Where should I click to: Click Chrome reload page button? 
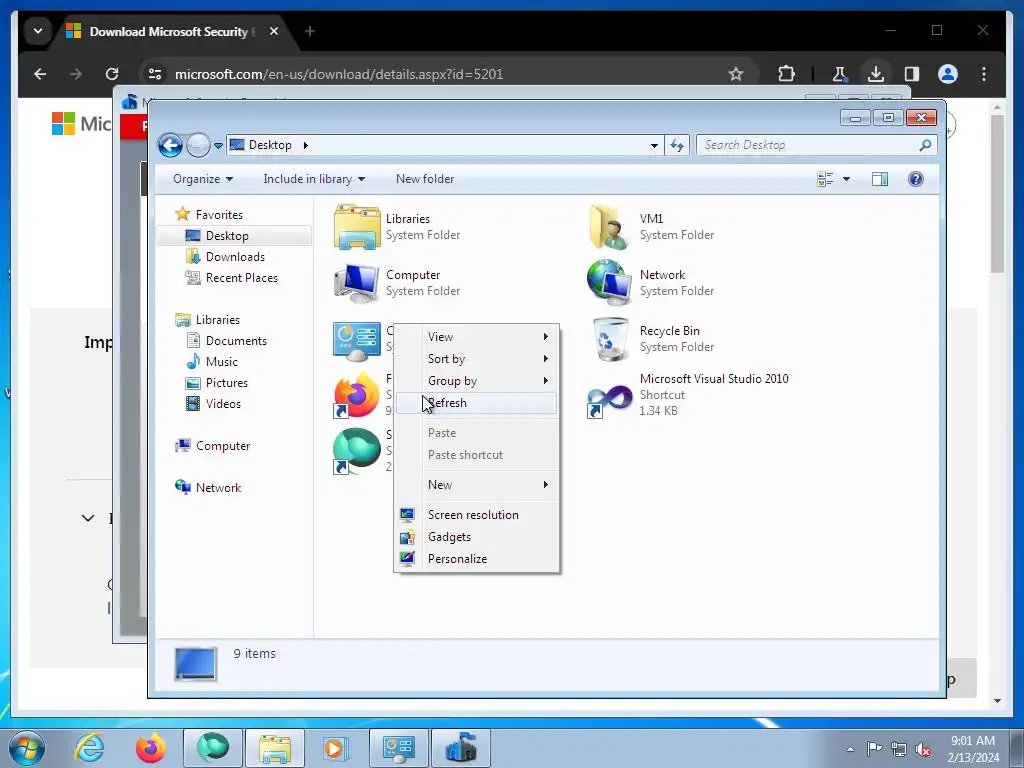[x=112, y=74]
